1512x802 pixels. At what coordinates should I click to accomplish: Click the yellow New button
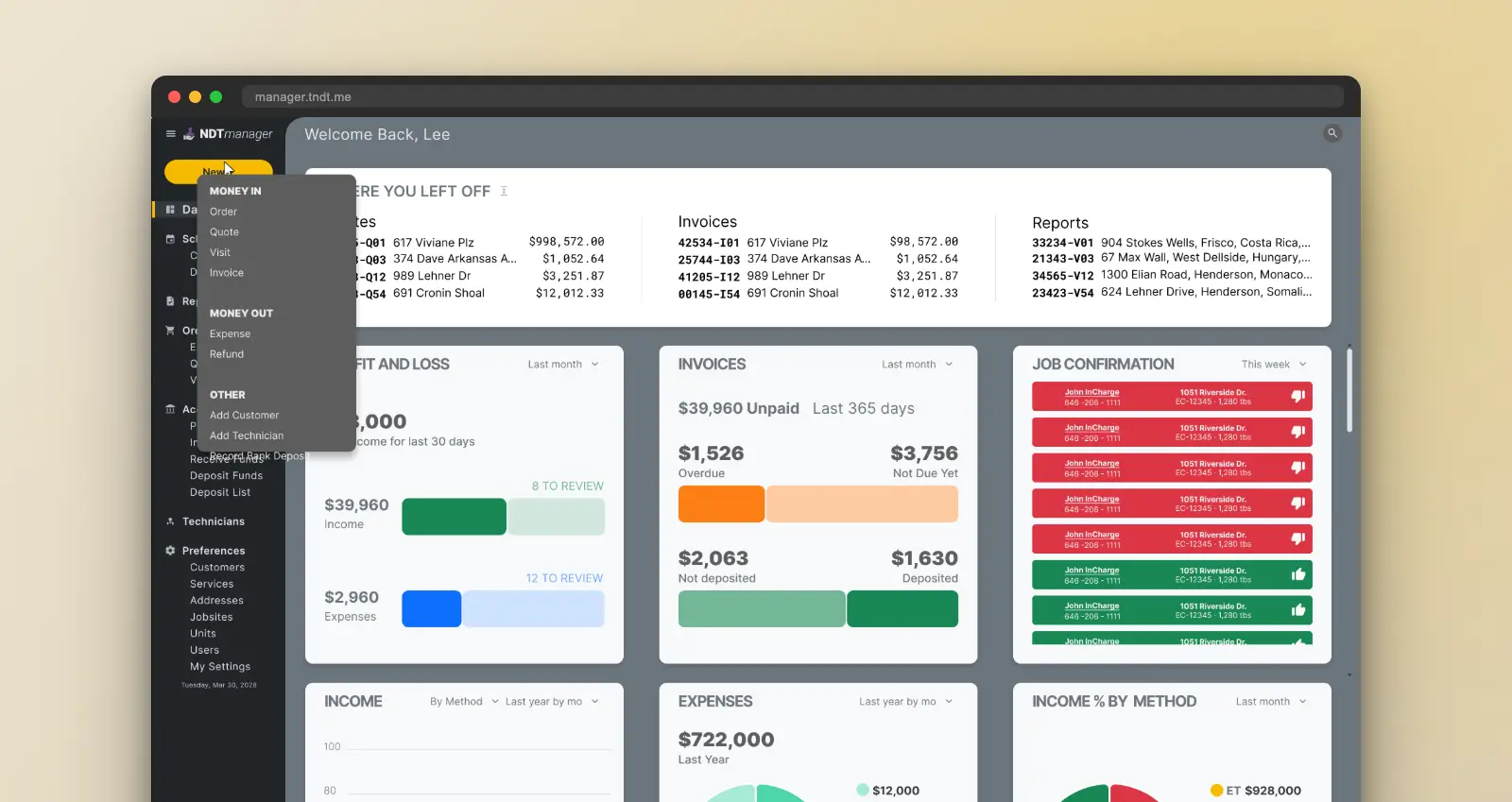(x=218, y=171)
